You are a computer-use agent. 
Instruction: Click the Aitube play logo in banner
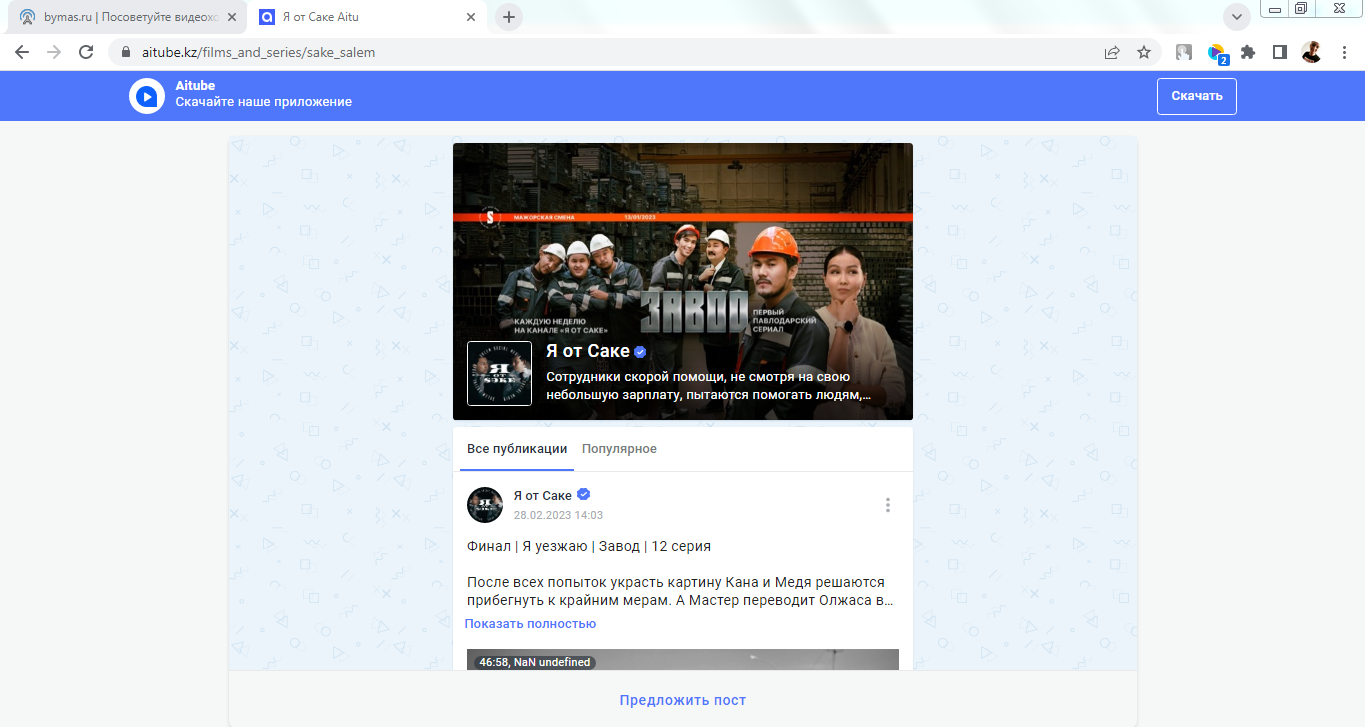[146, 96]
